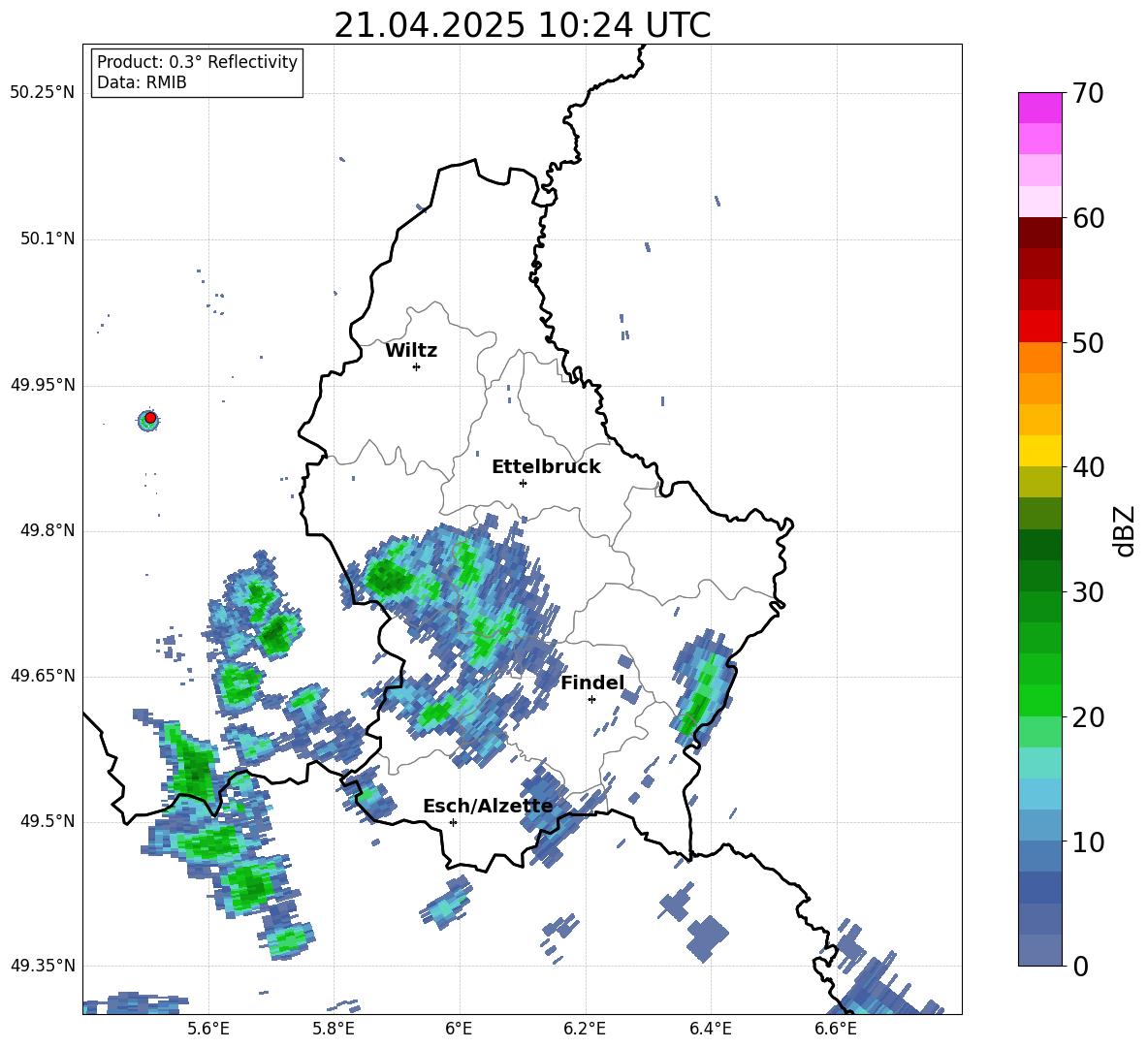Click the colorbar tick value 40
Image resolution: width=1148 pixels, height=1048 pixels.
[1089, 467]
